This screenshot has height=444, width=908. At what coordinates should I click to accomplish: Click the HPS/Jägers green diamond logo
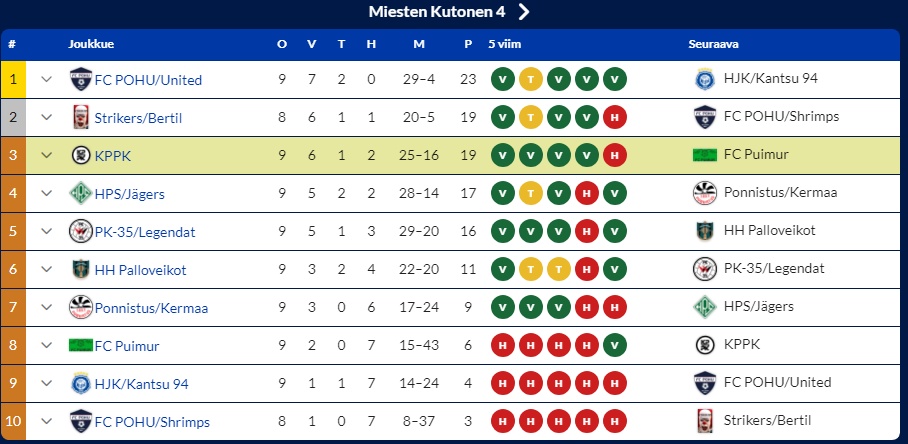point(80,193)
